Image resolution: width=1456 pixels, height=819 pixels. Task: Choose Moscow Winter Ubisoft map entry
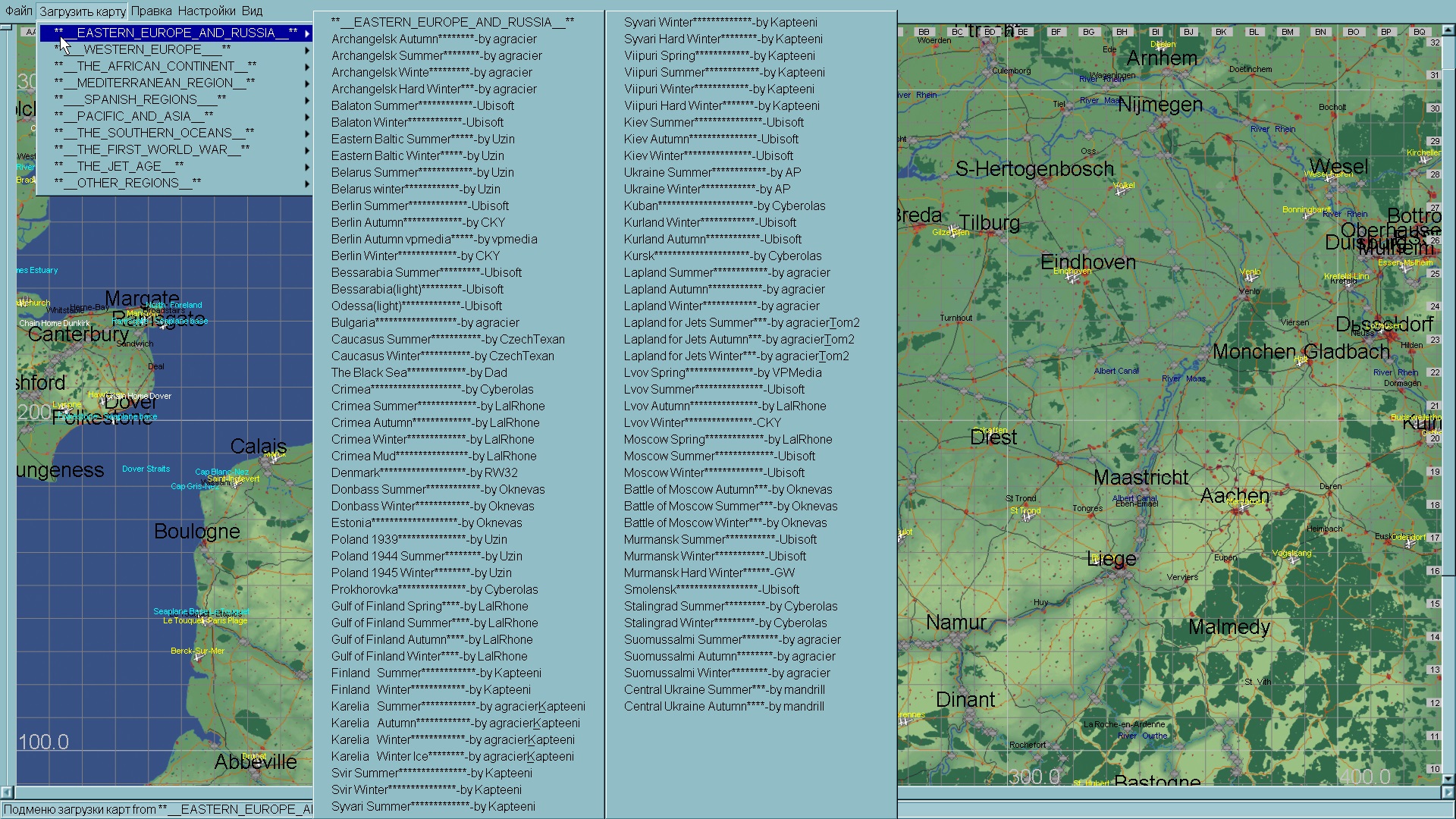(714, 472)
